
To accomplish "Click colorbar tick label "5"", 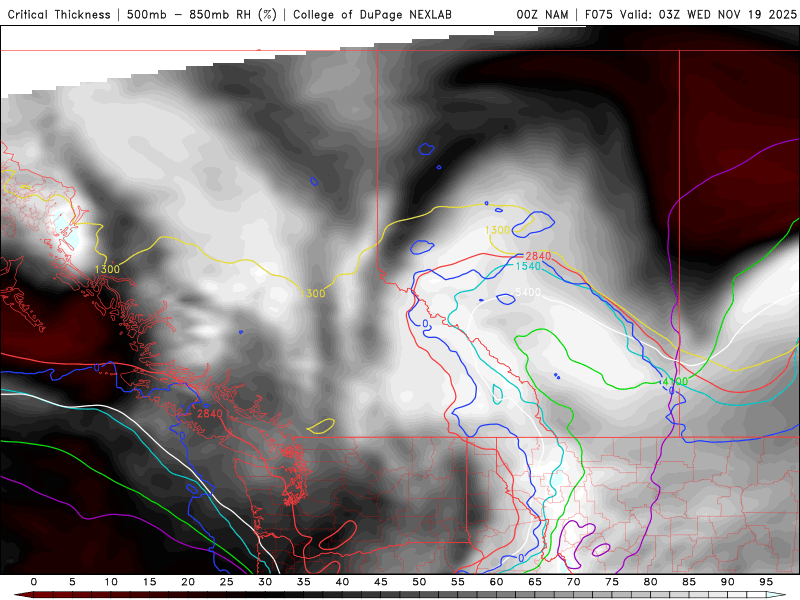I will (72, 582).
